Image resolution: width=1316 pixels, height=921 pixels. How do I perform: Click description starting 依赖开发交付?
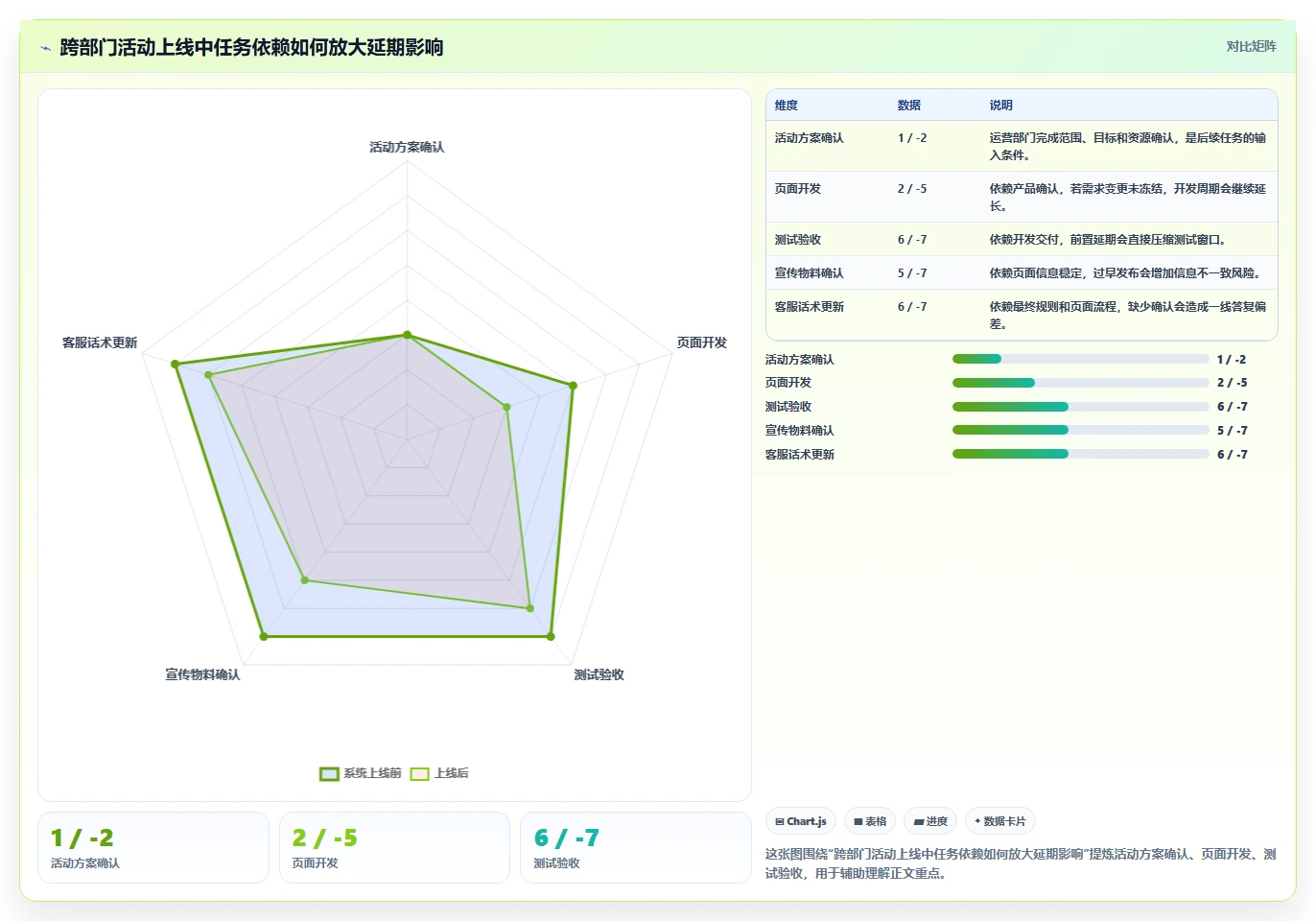pos(1108,240)
